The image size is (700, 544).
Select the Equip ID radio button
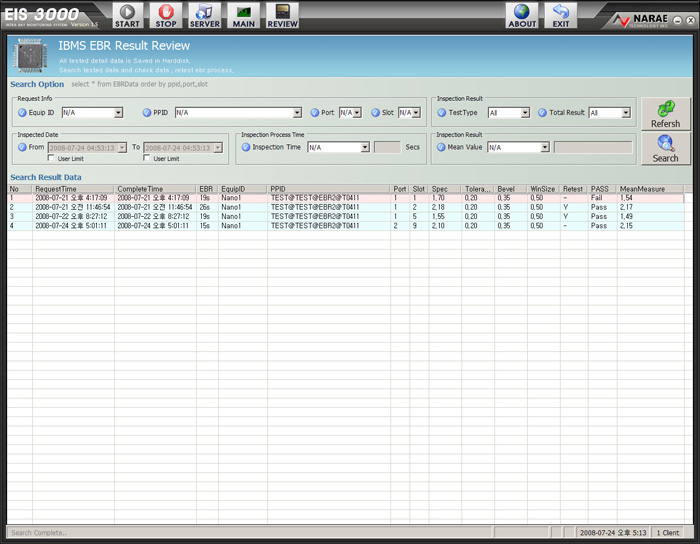click(22, 112)
